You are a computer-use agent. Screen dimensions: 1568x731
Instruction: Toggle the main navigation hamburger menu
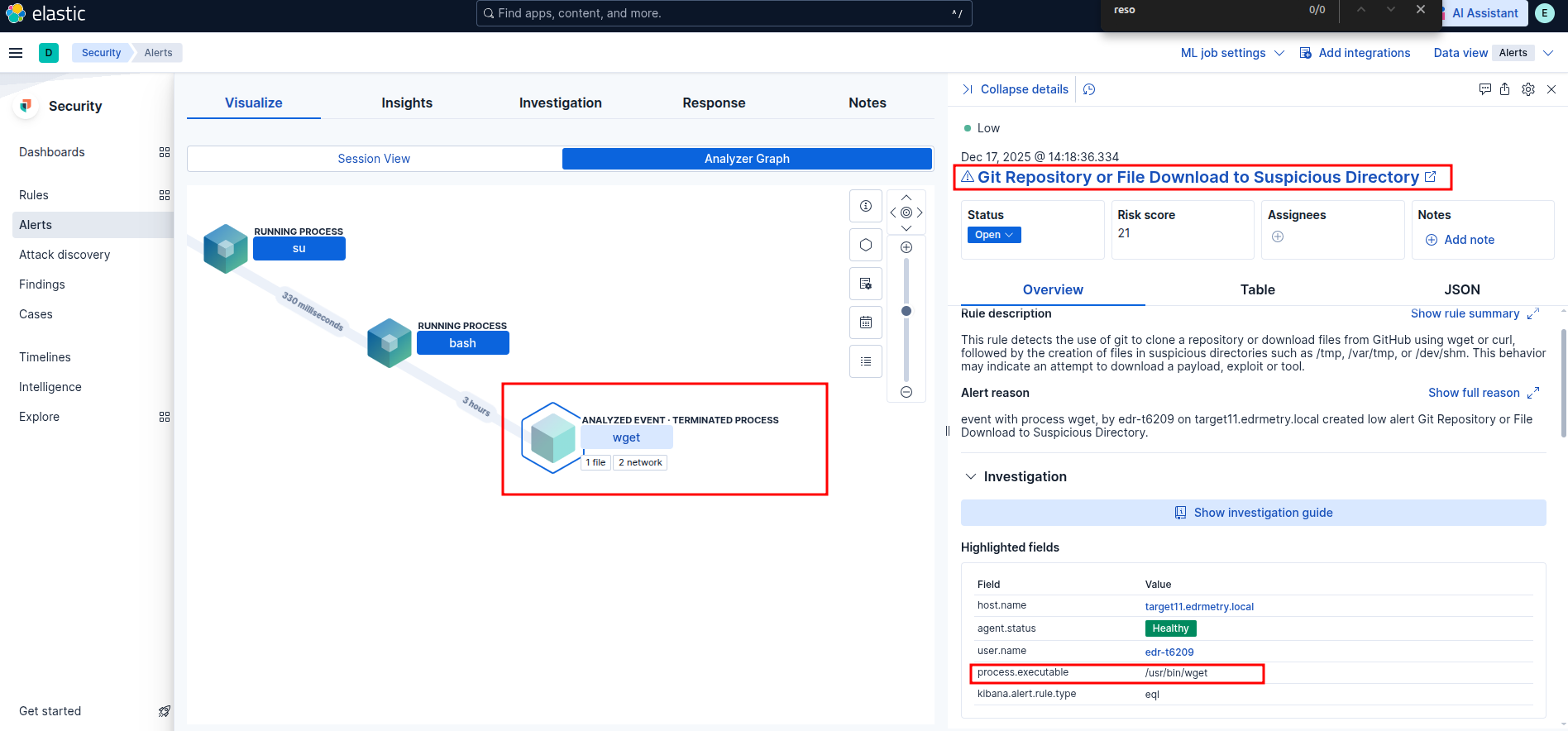tap(16, 53)
